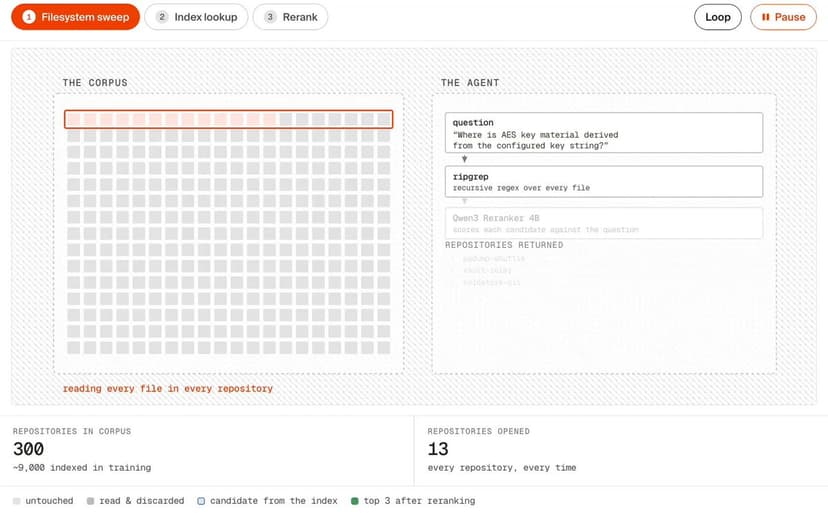Image resolution: width=828 pixels, height=522 pixels.
Task: Click the arrow below the question box
Action: pyautogui.click(x=465, y=159)
